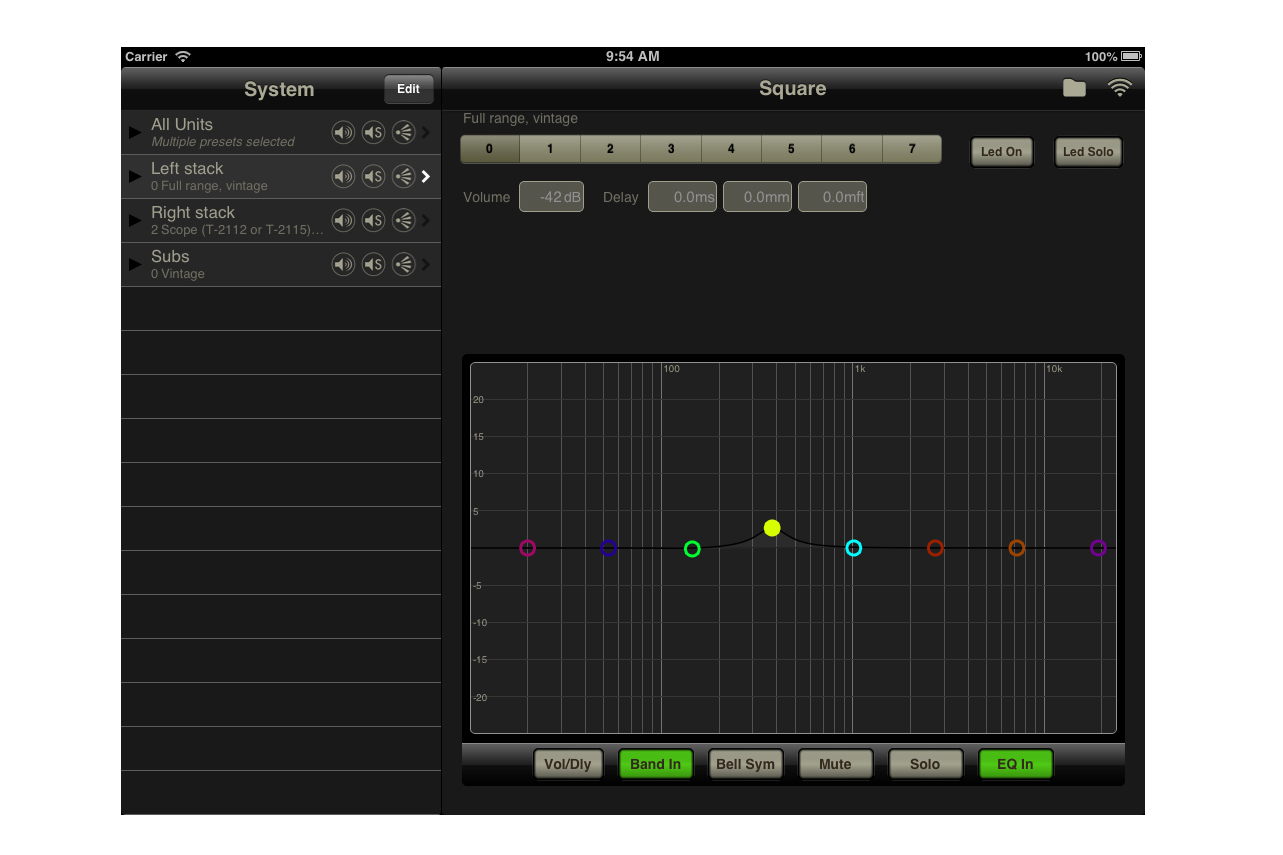Click the LED beam icon for Subs
Viewport: 1283px width, 855px height.
(x=403, y=264)
